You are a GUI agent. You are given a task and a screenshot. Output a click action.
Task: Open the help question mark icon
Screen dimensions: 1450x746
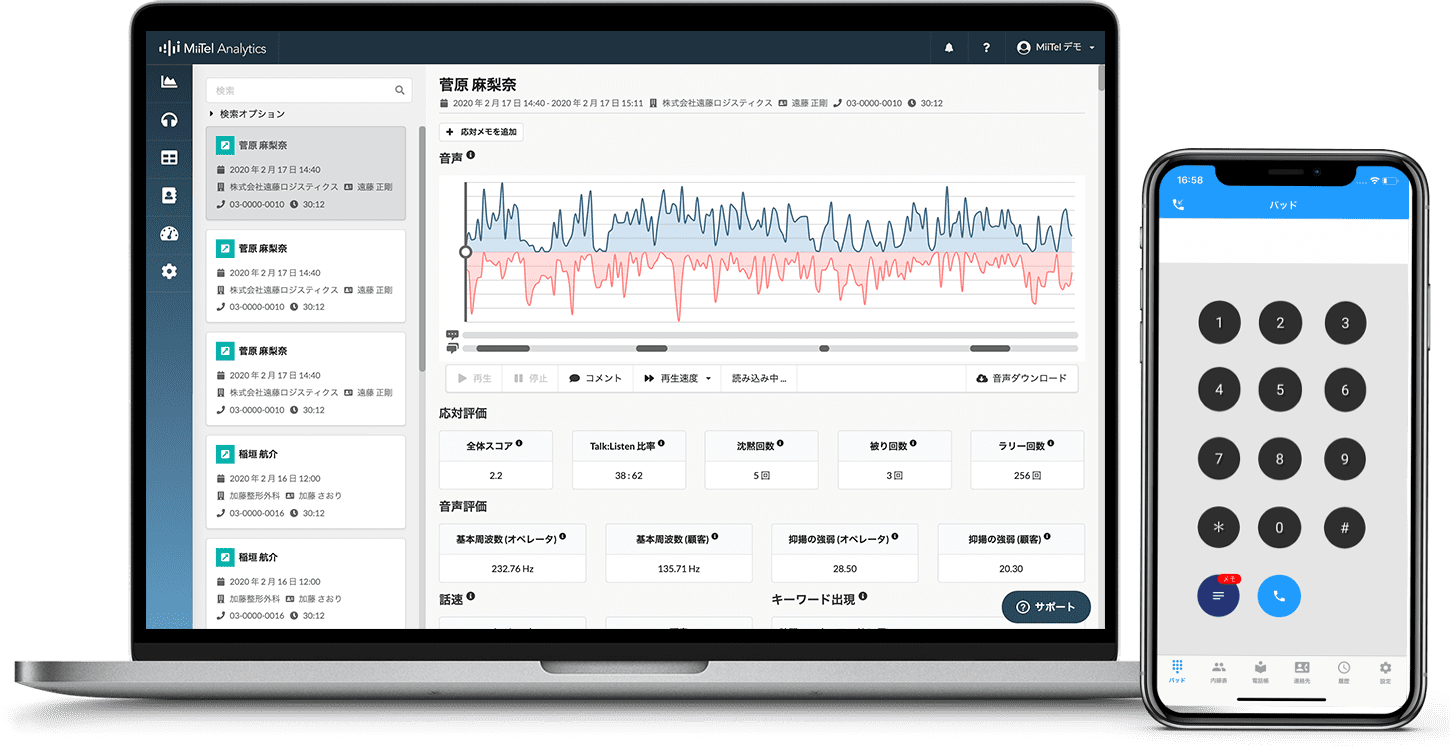(986, 47)
